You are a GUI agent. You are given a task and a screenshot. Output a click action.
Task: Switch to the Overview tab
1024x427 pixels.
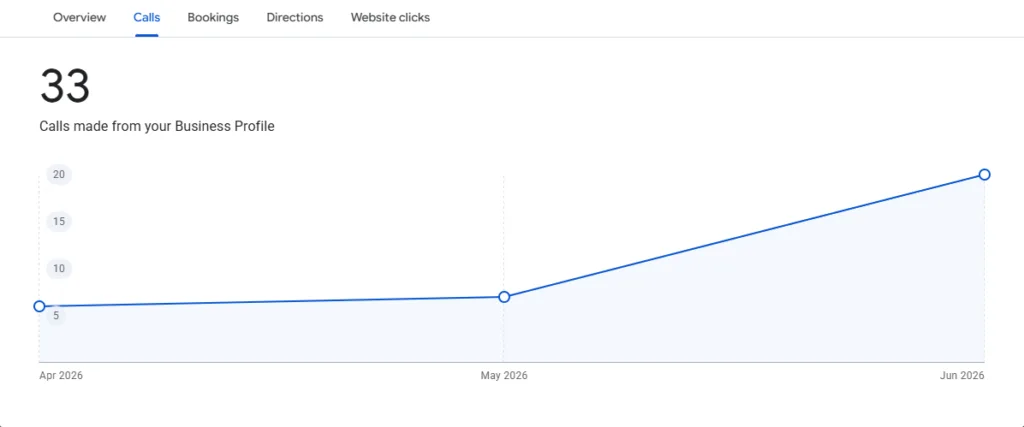[x=79, y=18]
